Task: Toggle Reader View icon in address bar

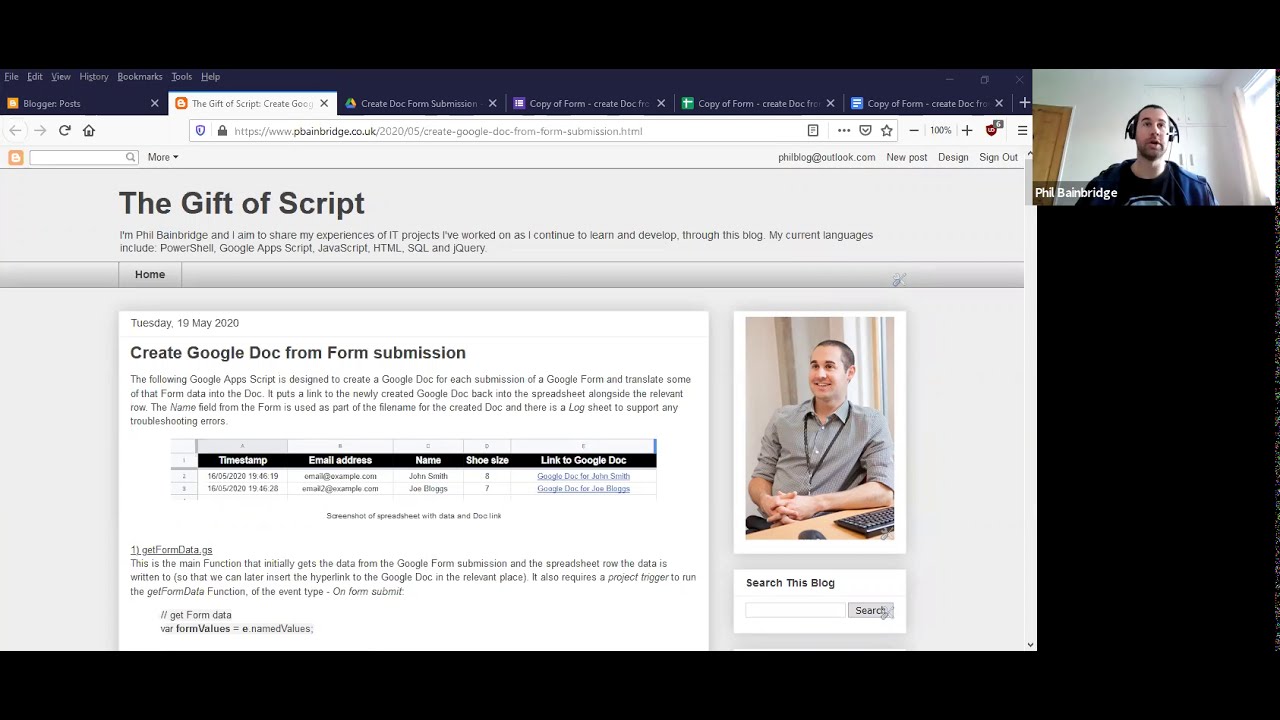Action: [x=813, y=131]
